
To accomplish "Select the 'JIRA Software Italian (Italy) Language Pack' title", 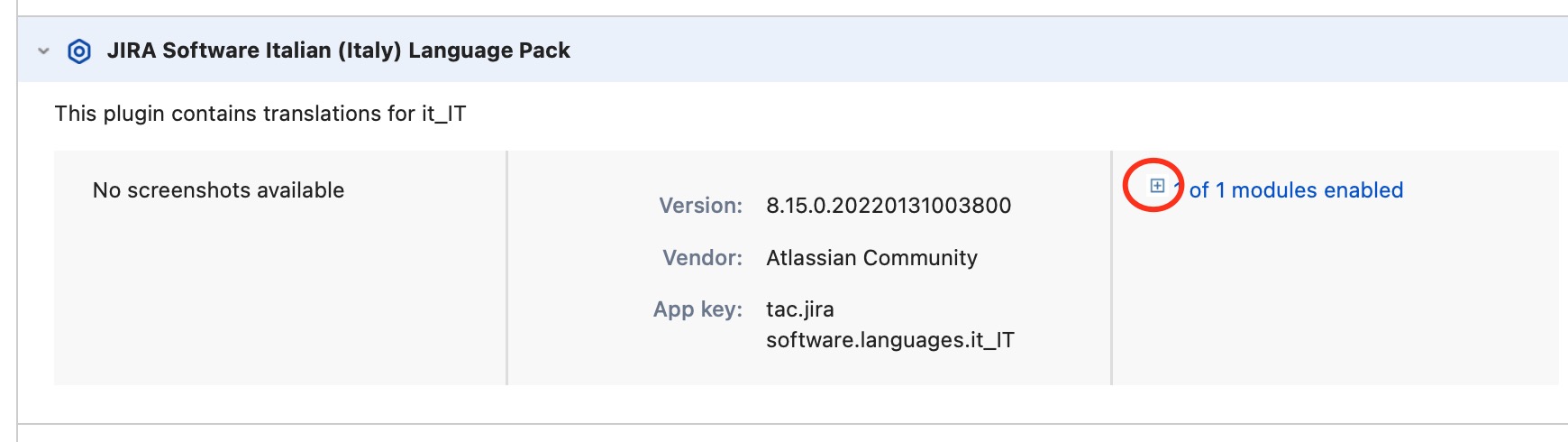I will [x=339, y=51].
